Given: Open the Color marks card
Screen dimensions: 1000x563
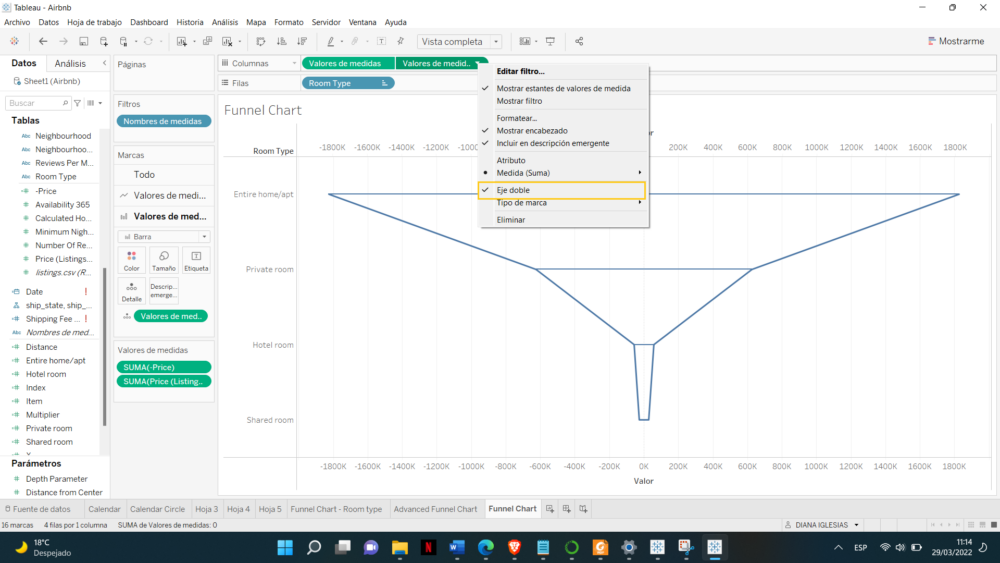Looking at the screenshot, I should coord(132,260).
